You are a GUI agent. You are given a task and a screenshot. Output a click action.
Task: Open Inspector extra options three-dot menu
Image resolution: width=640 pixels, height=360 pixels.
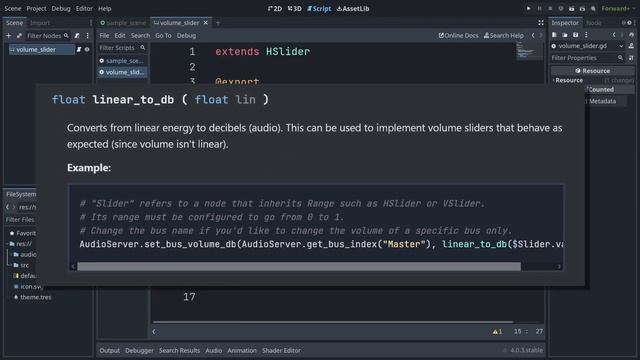(586, 35)
